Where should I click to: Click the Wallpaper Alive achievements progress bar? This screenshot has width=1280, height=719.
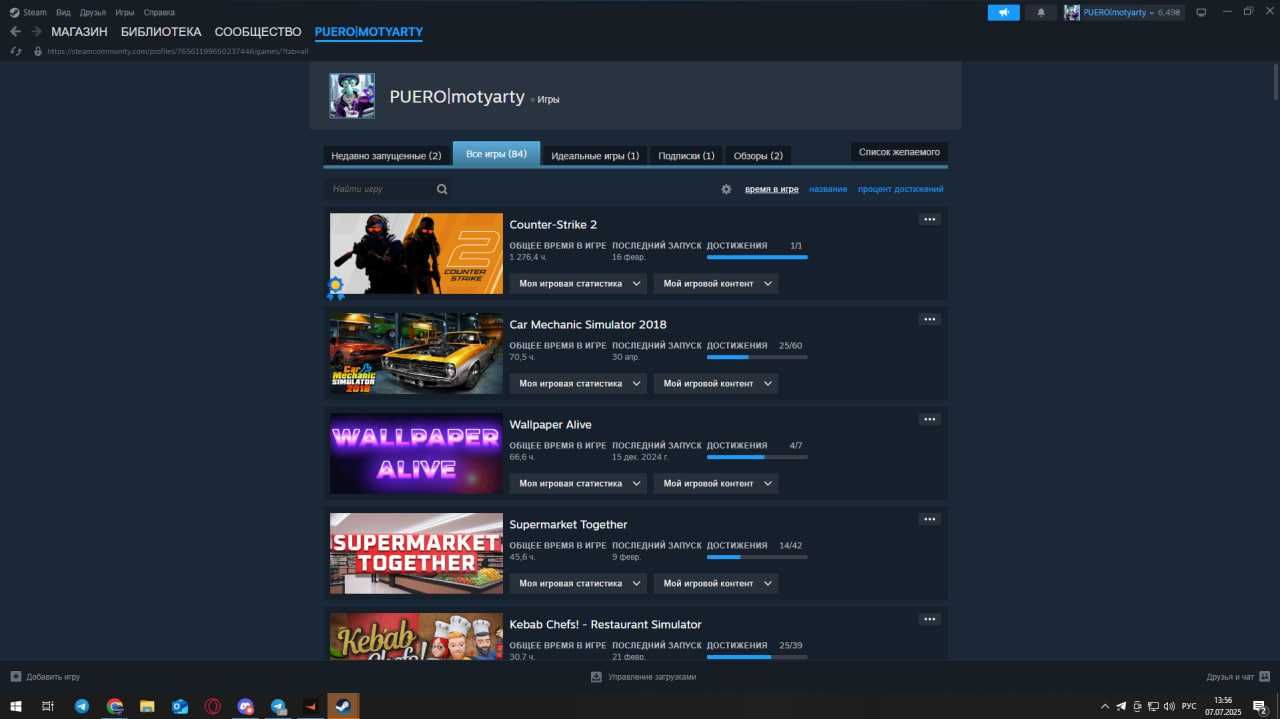757,457
